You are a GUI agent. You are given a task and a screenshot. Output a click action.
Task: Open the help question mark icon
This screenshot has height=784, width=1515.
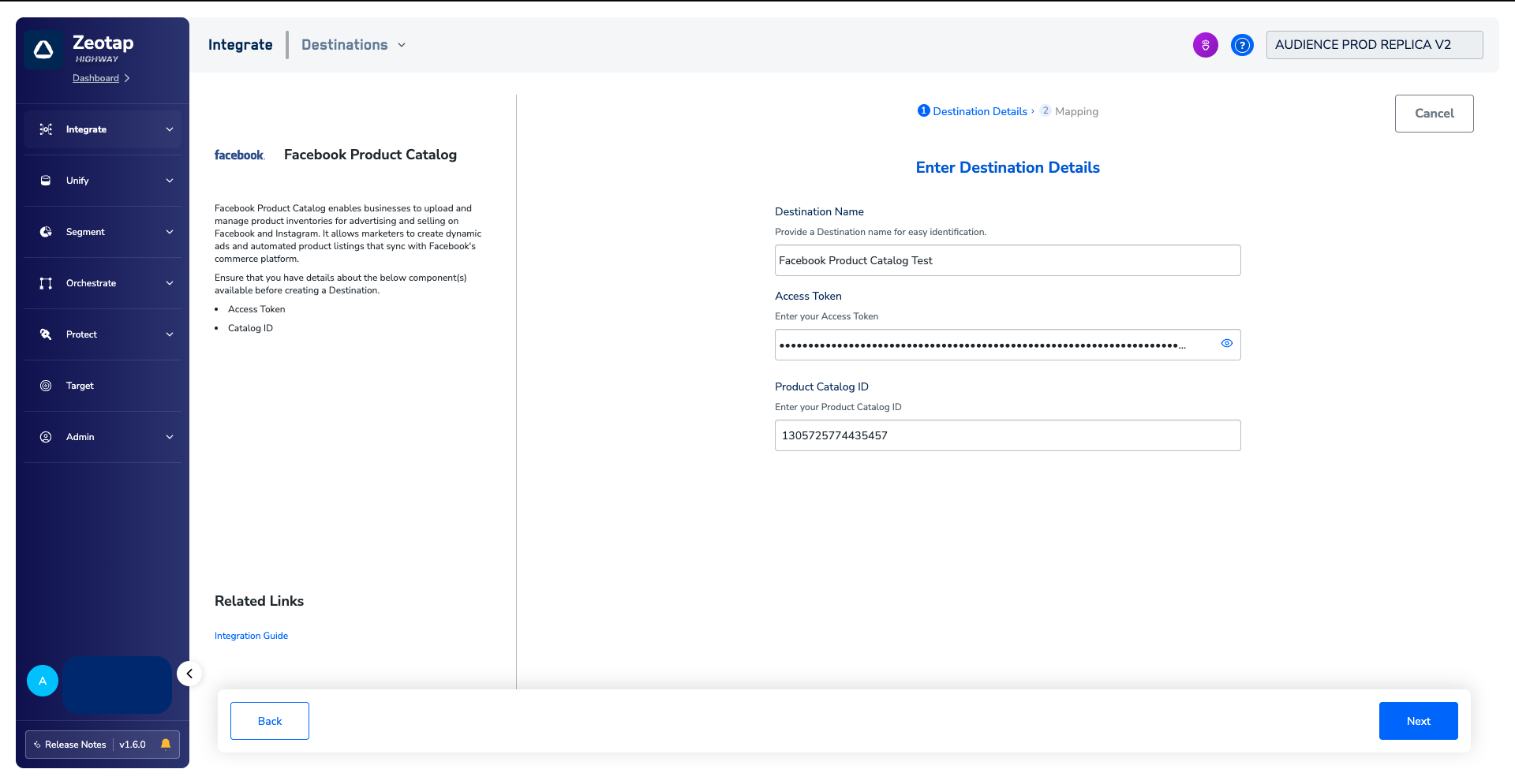1242,45
